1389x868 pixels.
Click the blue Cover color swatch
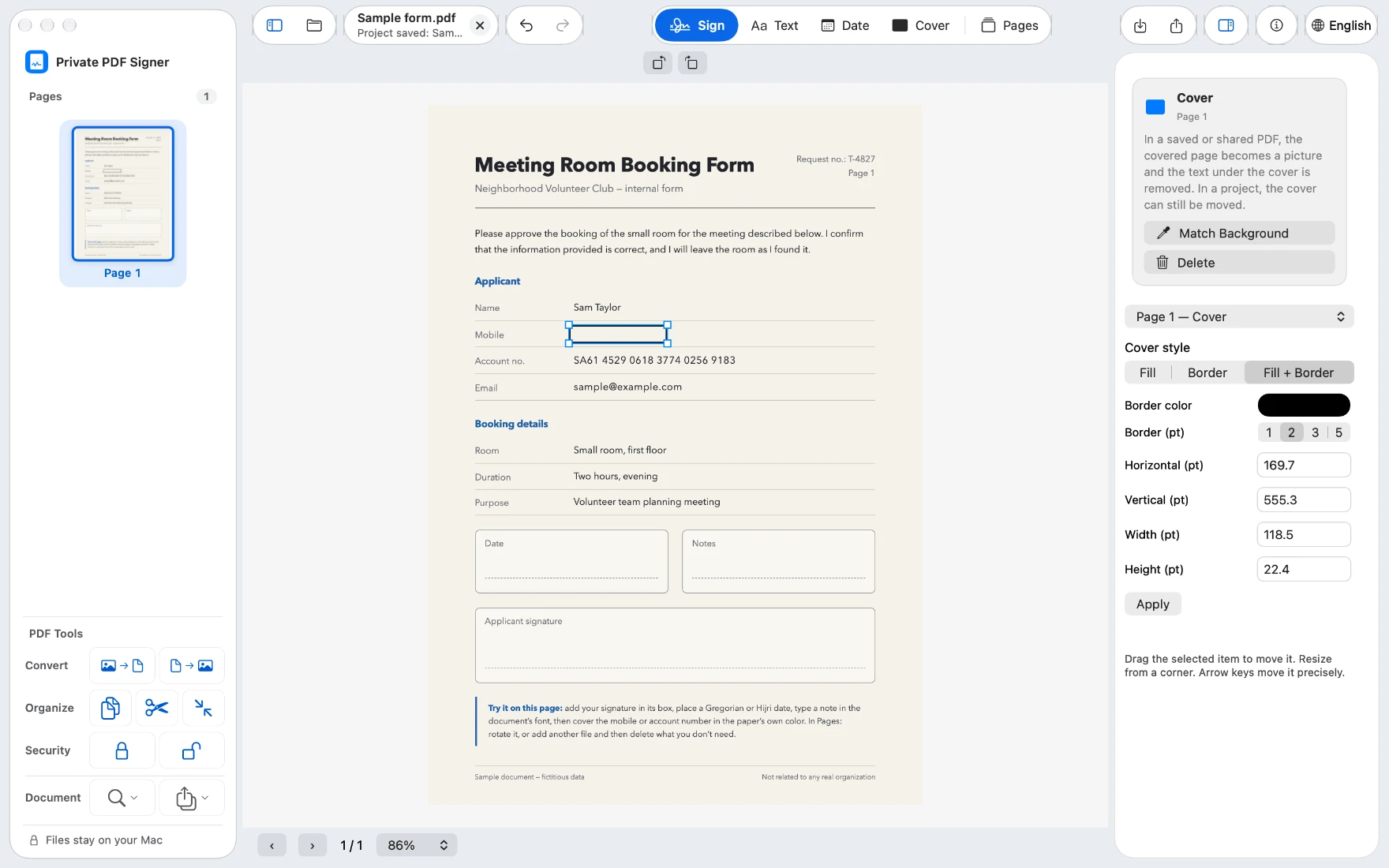point(1155,107)
